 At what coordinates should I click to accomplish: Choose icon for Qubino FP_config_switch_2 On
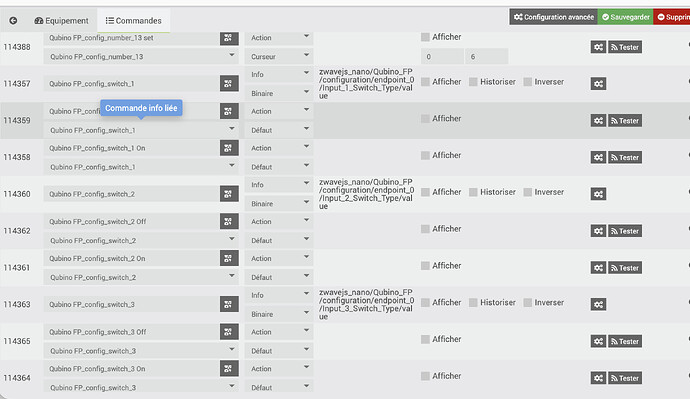click(229, 259)
